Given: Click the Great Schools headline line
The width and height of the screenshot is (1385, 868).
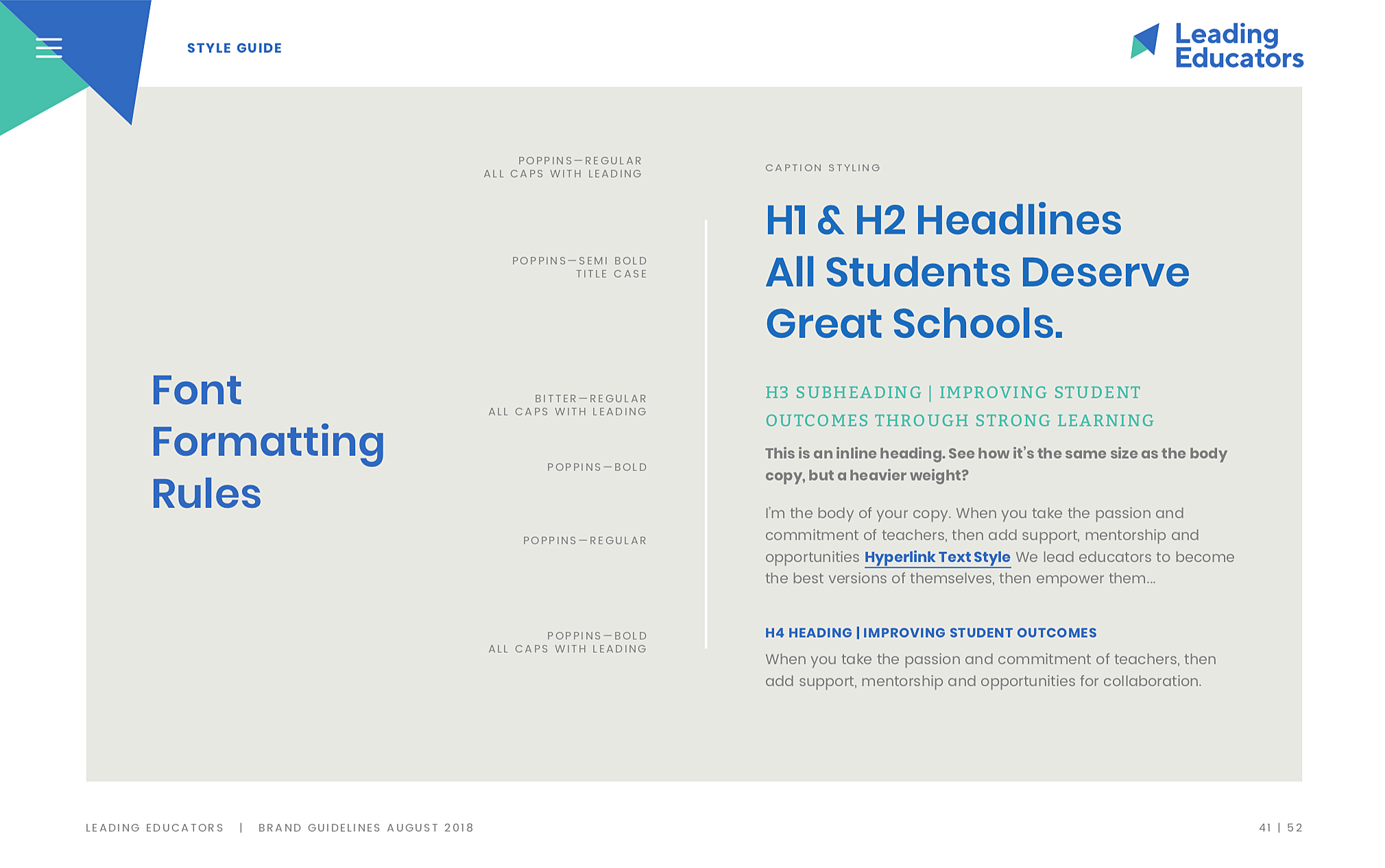Looking at the screenshot, I should 914,324.
